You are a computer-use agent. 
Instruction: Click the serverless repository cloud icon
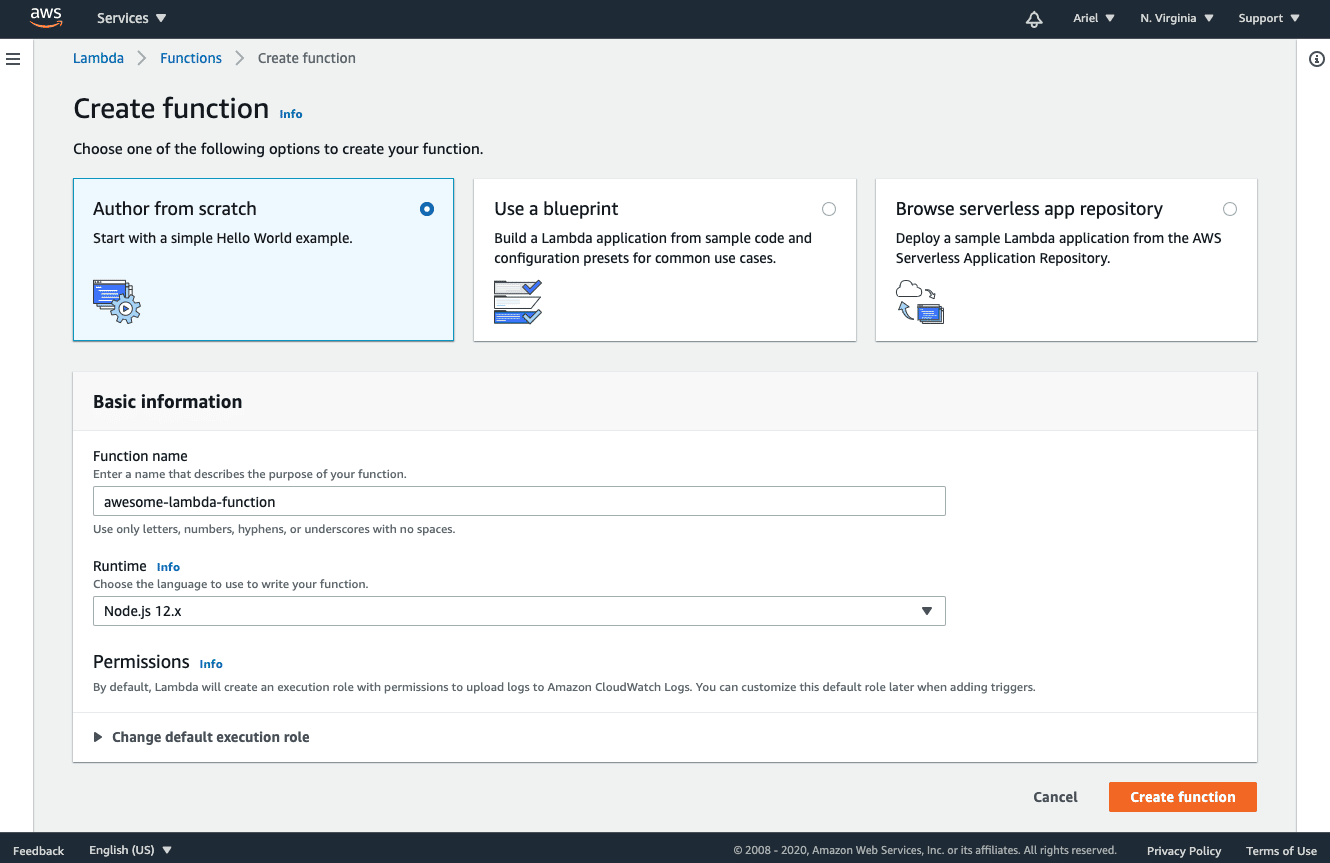pyautogui.click(x=920, y=302)
